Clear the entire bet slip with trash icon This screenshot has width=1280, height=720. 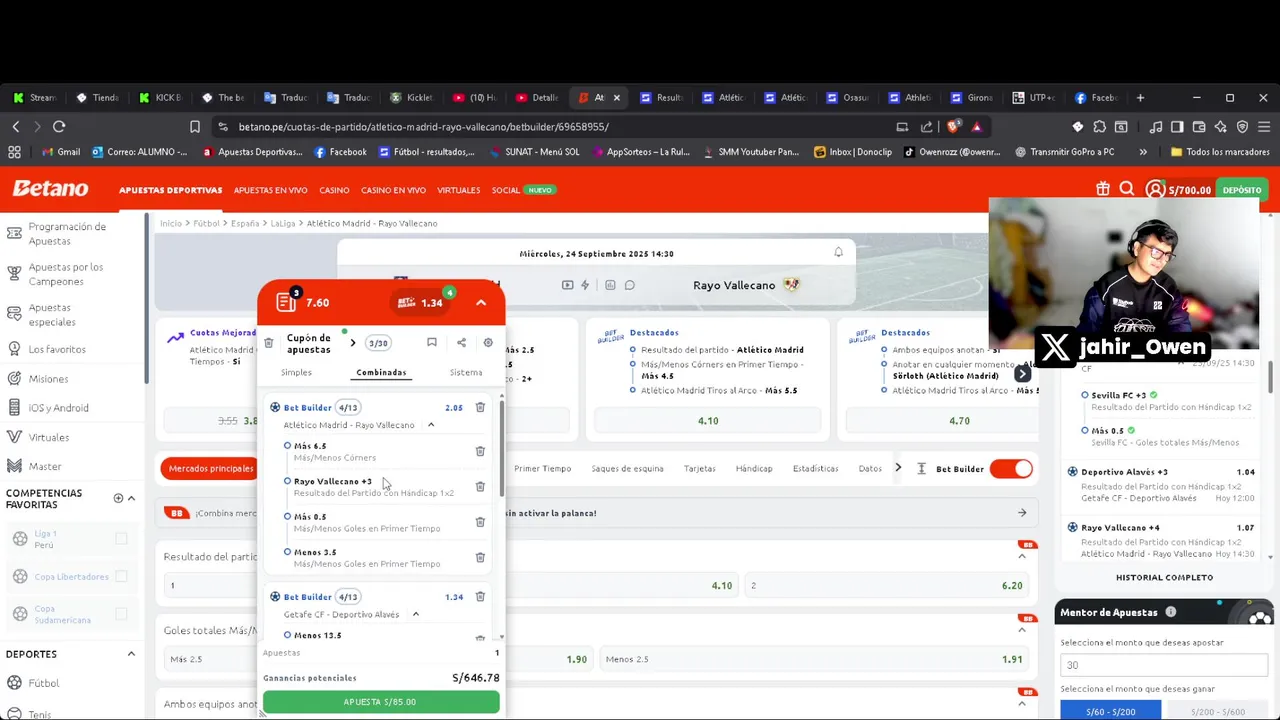268,343
